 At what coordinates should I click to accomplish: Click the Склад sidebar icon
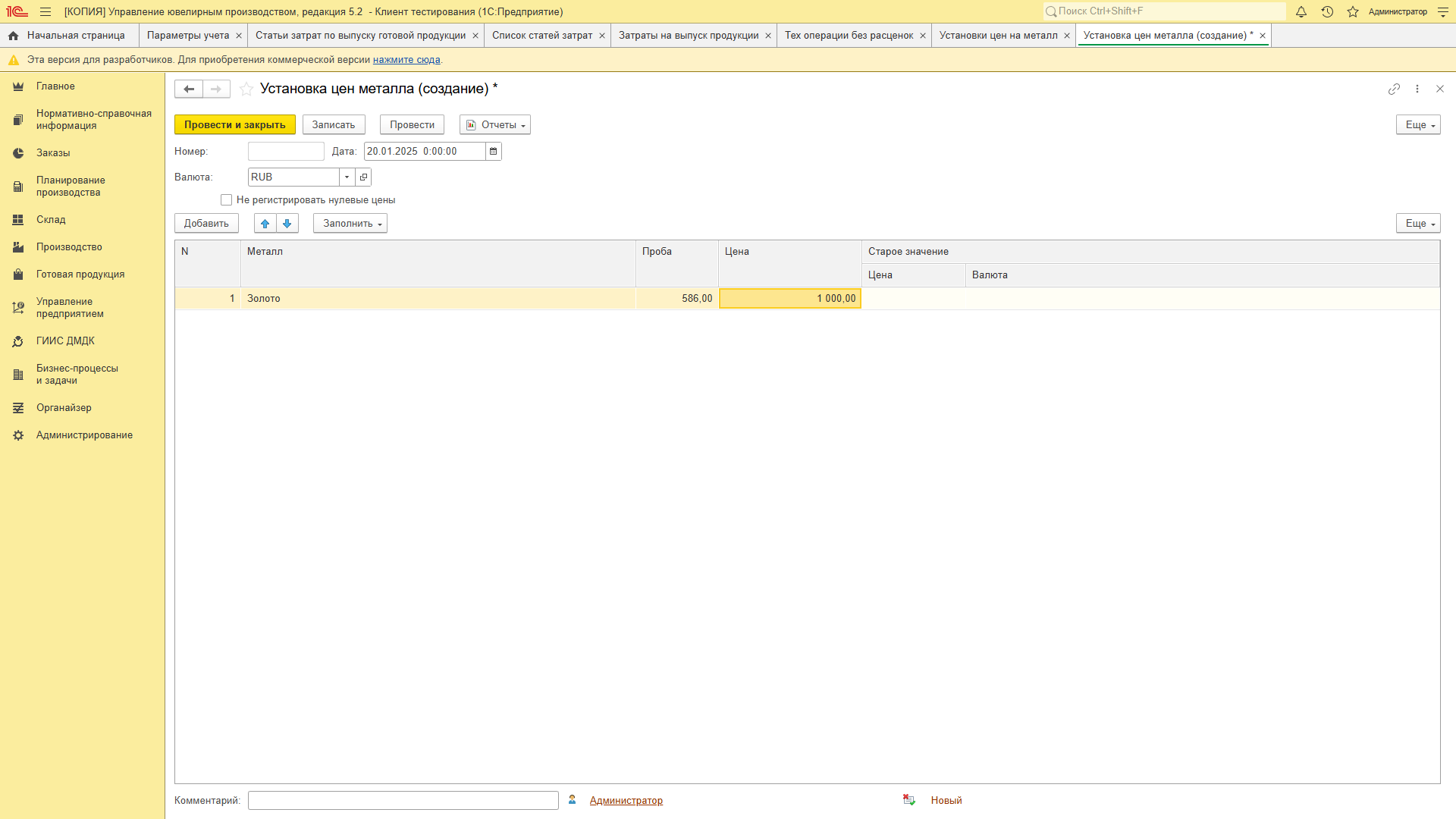18,220
